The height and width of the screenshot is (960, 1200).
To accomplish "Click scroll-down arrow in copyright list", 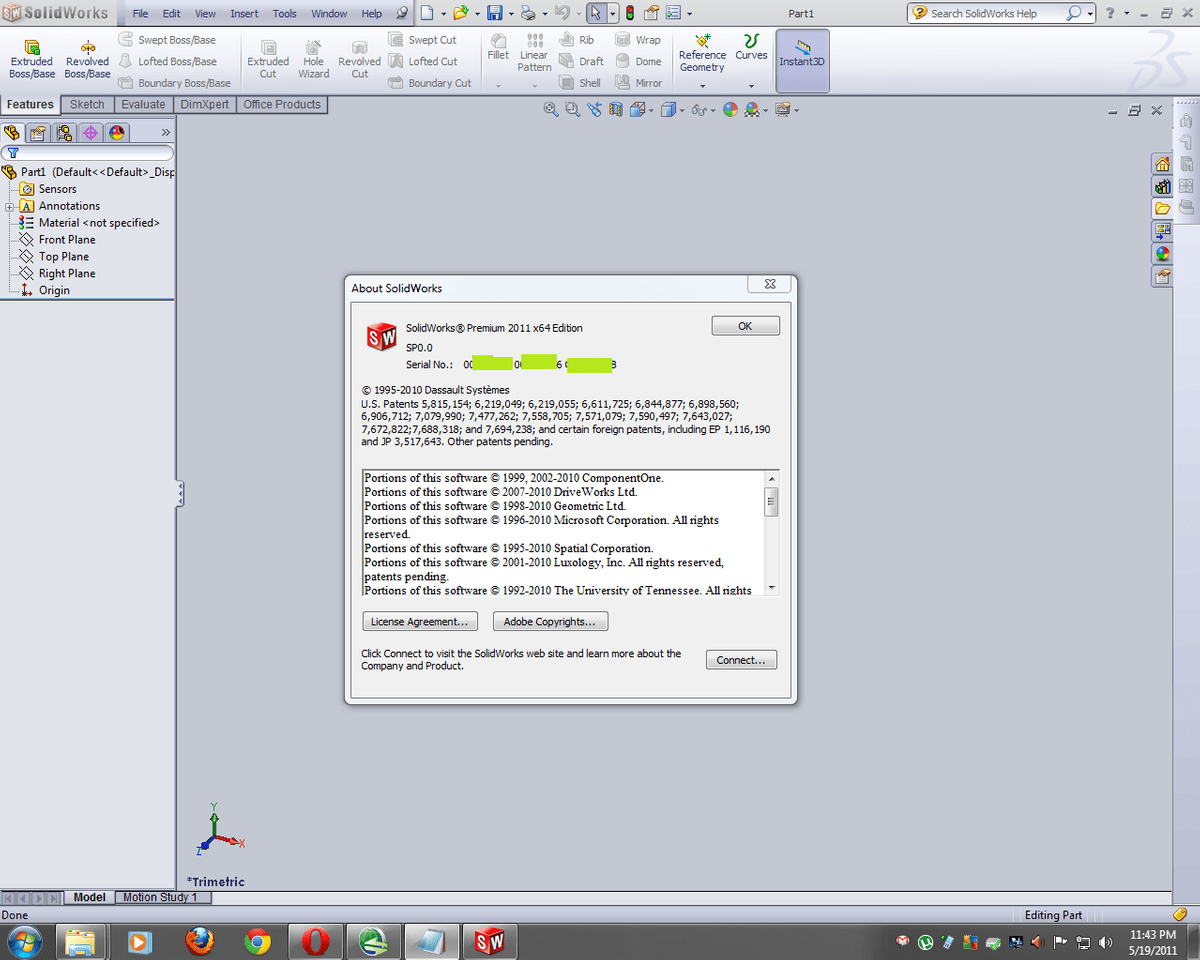I will point(771,587).
